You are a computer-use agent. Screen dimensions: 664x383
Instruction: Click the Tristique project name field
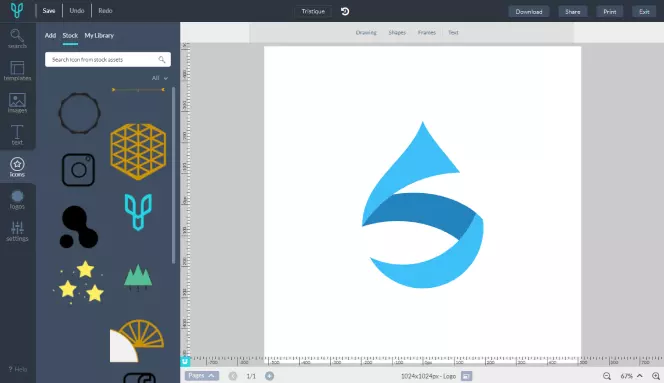[313, 11]
